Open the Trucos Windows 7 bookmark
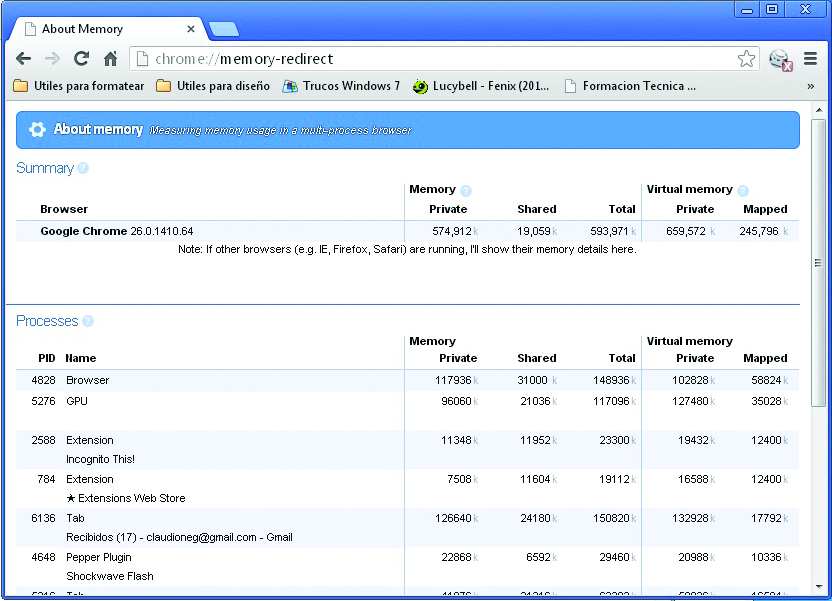 point(341,86)
